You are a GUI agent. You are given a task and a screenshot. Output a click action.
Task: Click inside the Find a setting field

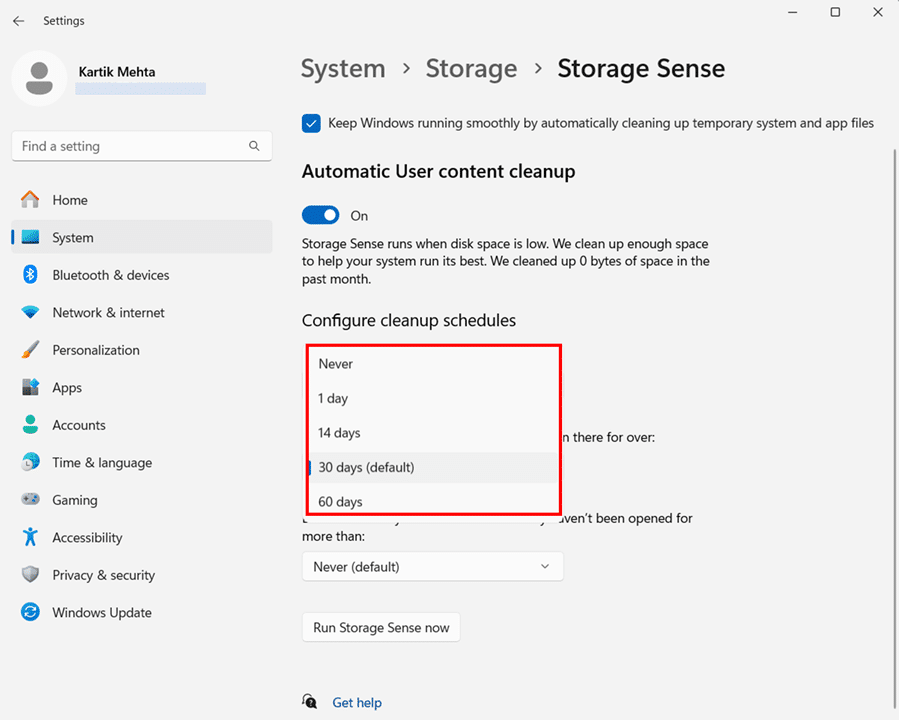[x=130, y=145]
